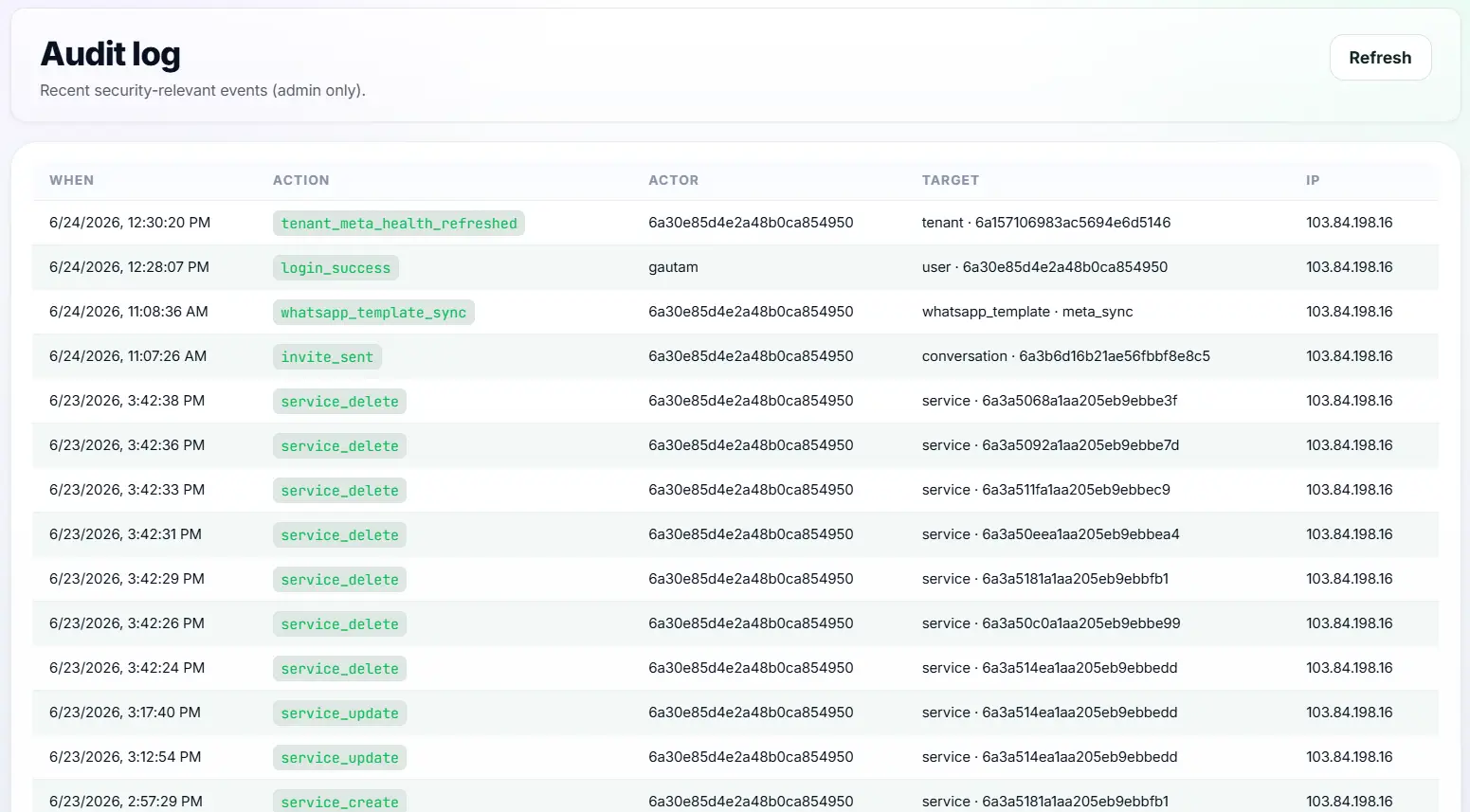Click the Recent security-relevant events subtitle

tap(203, 91)
